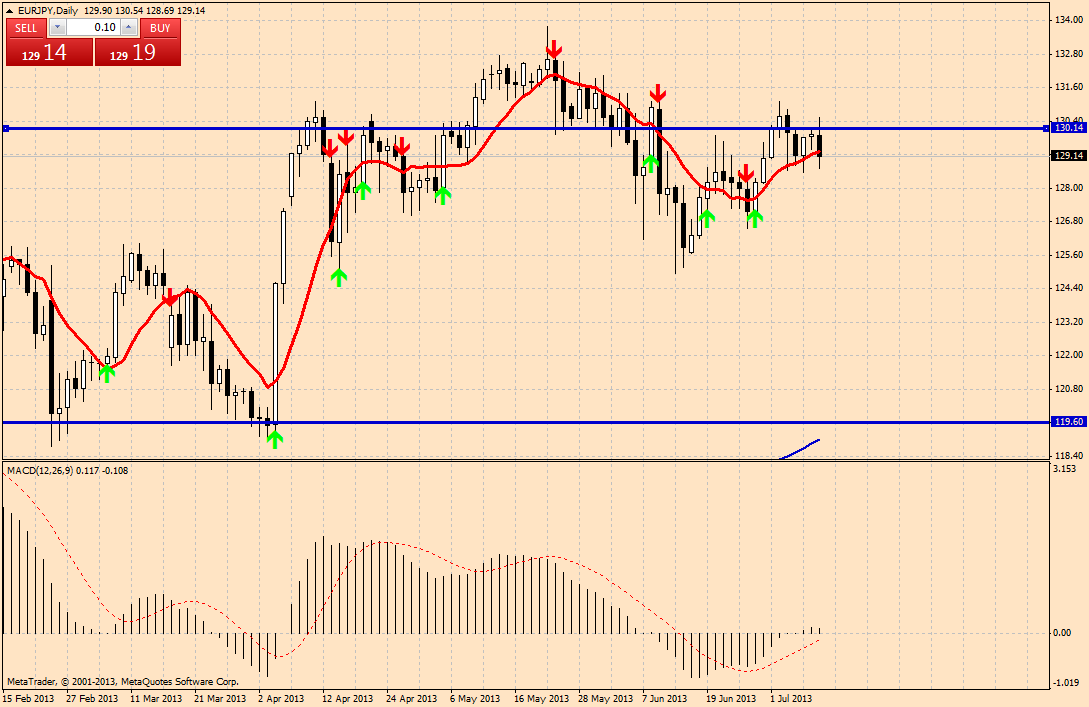Click the 124.40 price axis label
Viewport: 1089px width, 707px height.
(1069, 288)
